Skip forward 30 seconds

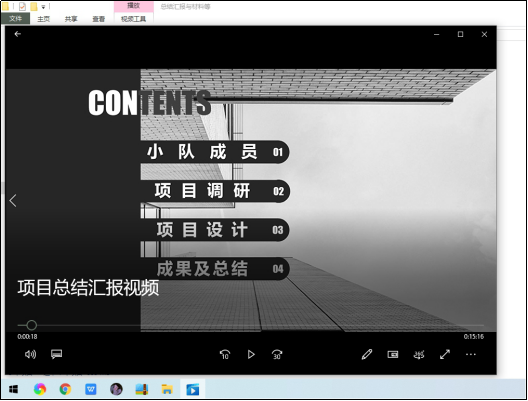tap(277, 354)
